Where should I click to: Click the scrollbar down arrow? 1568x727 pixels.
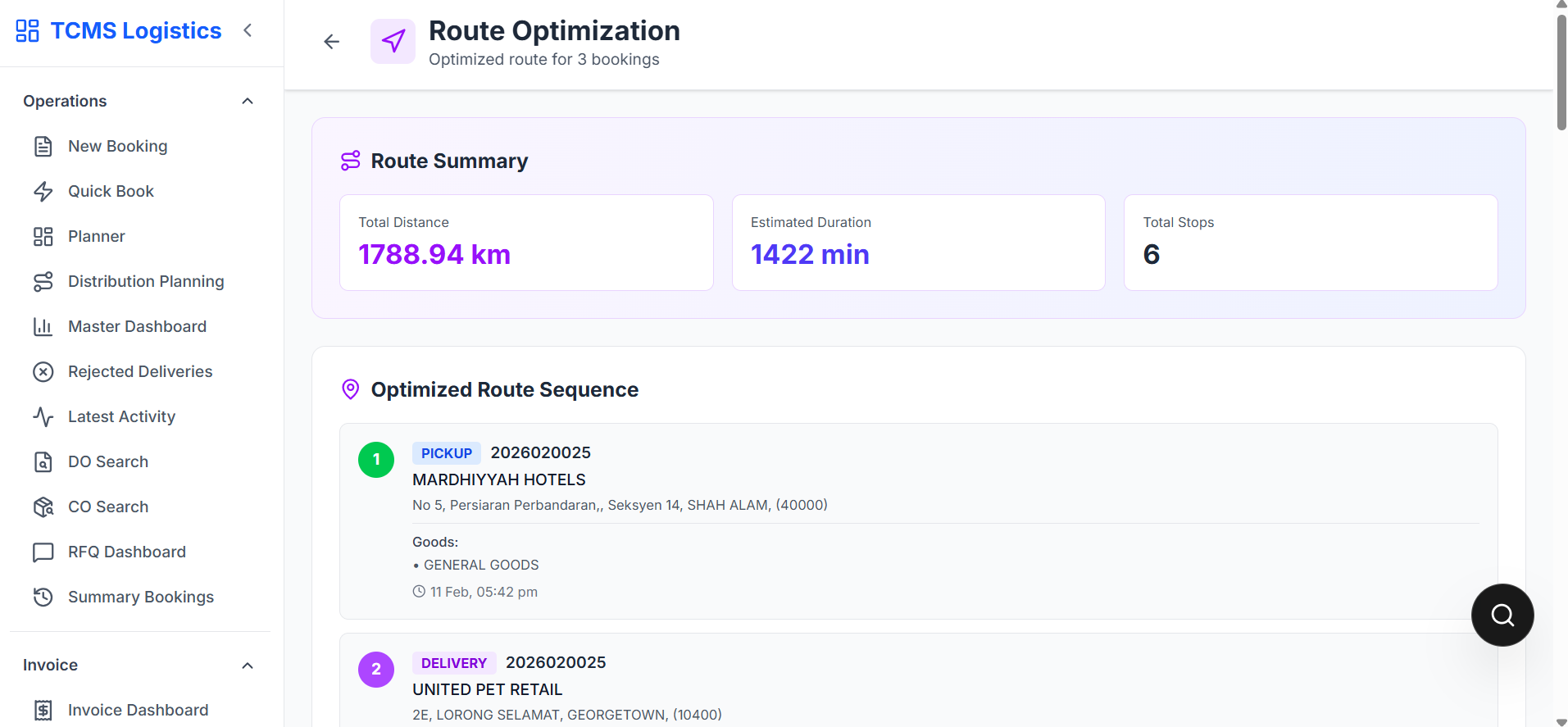1561,721
